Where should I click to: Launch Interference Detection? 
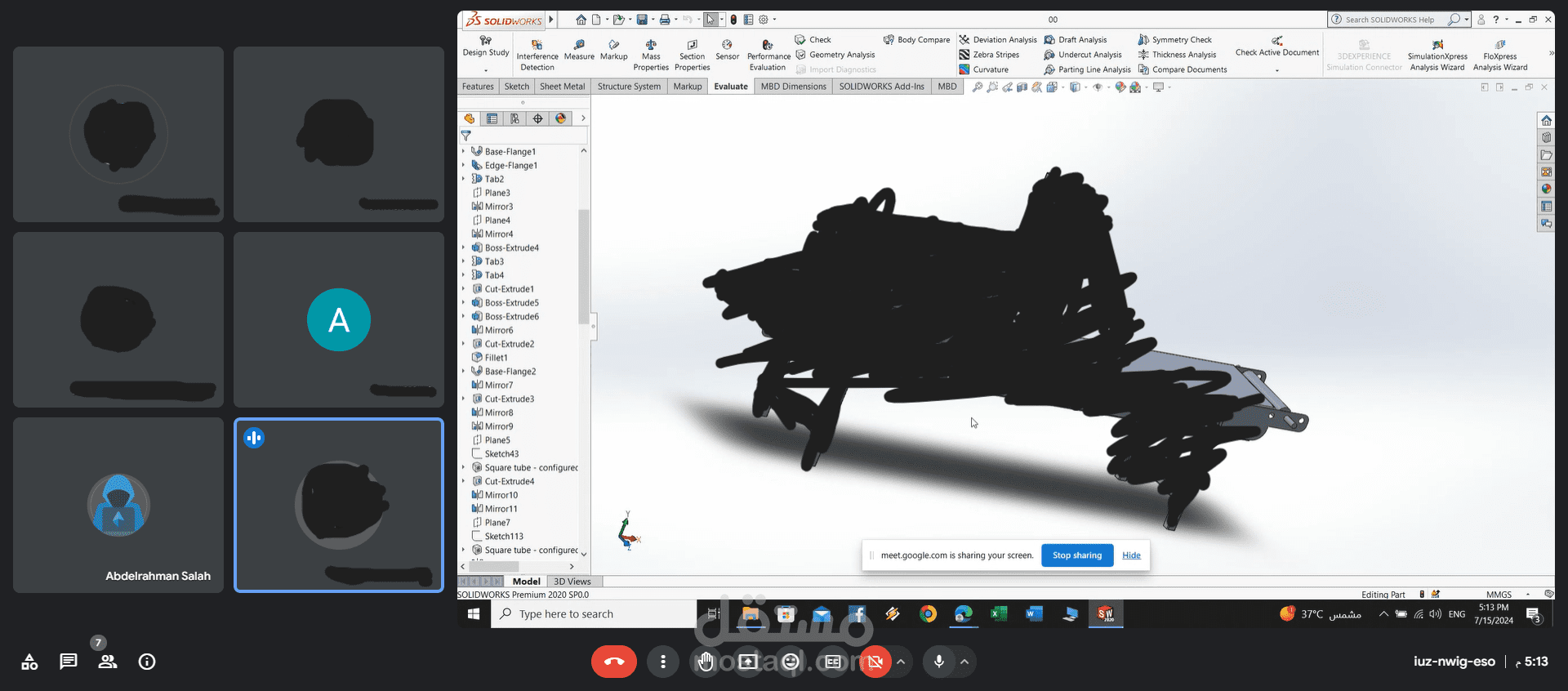click(537, 55)
